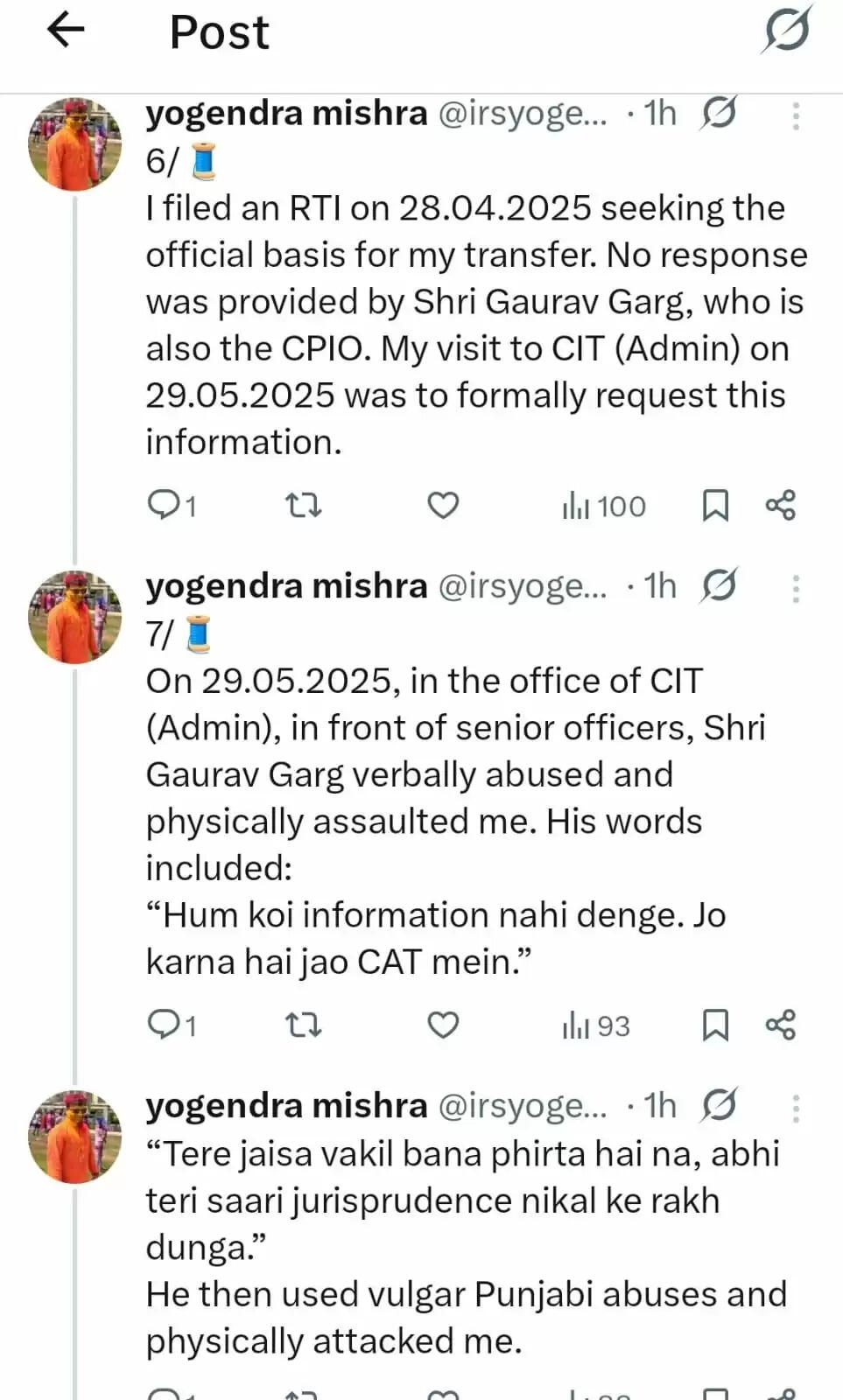Bookmark the 7/ thread post
Screen dimensions: 843x1400
tap(715, 1024)
